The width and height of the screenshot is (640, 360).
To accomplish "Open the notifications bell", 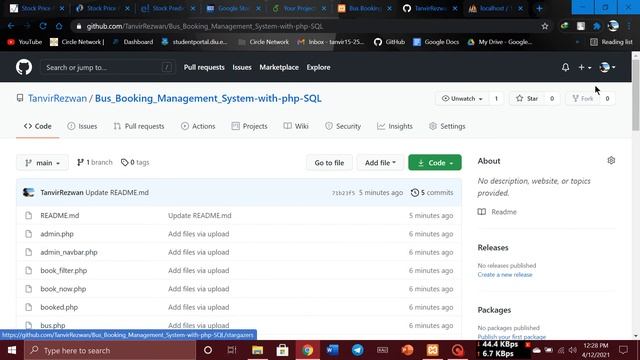I will pyautogui.click(x=565, y=67).
